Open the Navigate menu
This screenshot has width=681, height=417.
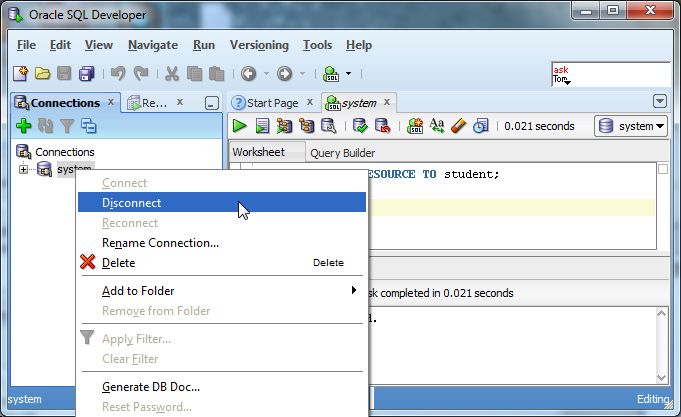(x=153, y=45)
